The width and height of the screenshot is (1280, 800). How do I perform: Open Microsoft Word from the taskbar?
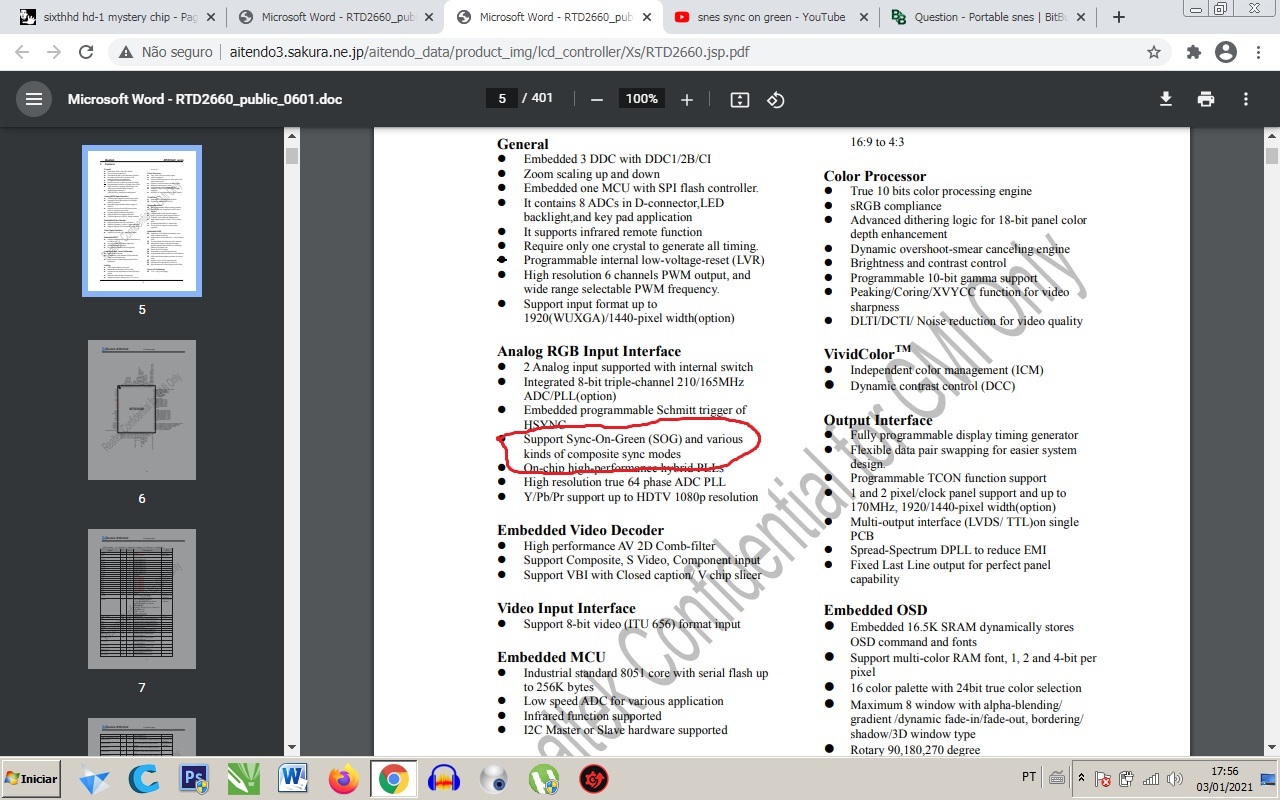pyautogui.click(x=294, y=779)
